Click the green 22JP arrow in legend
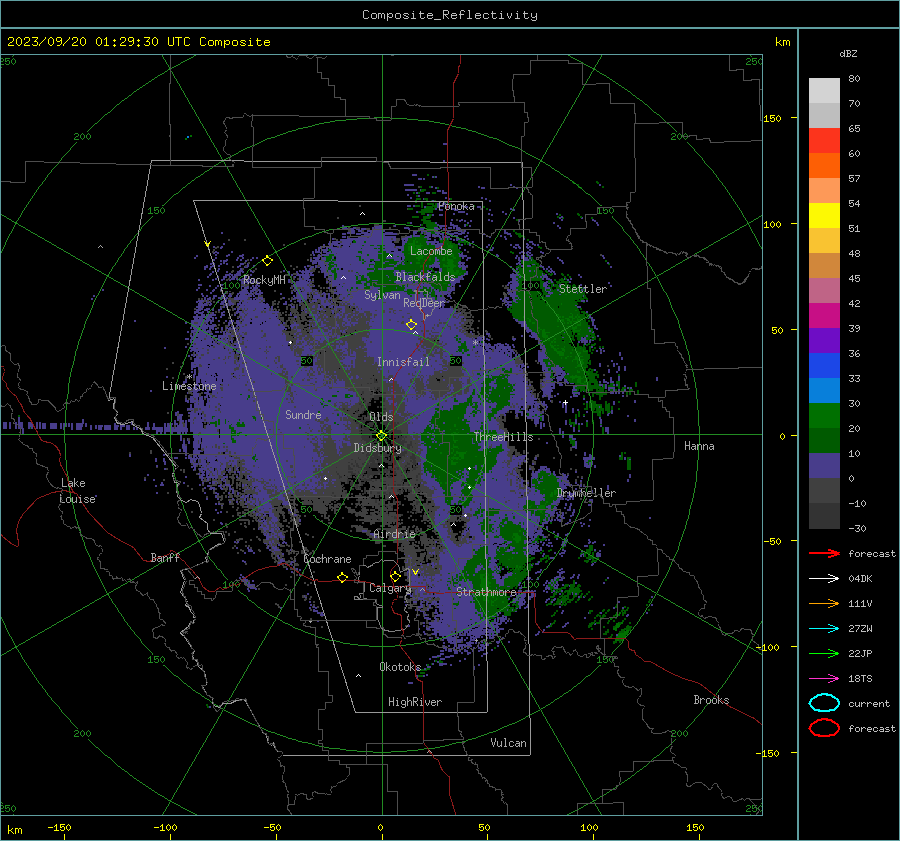 tap(824, 653)
